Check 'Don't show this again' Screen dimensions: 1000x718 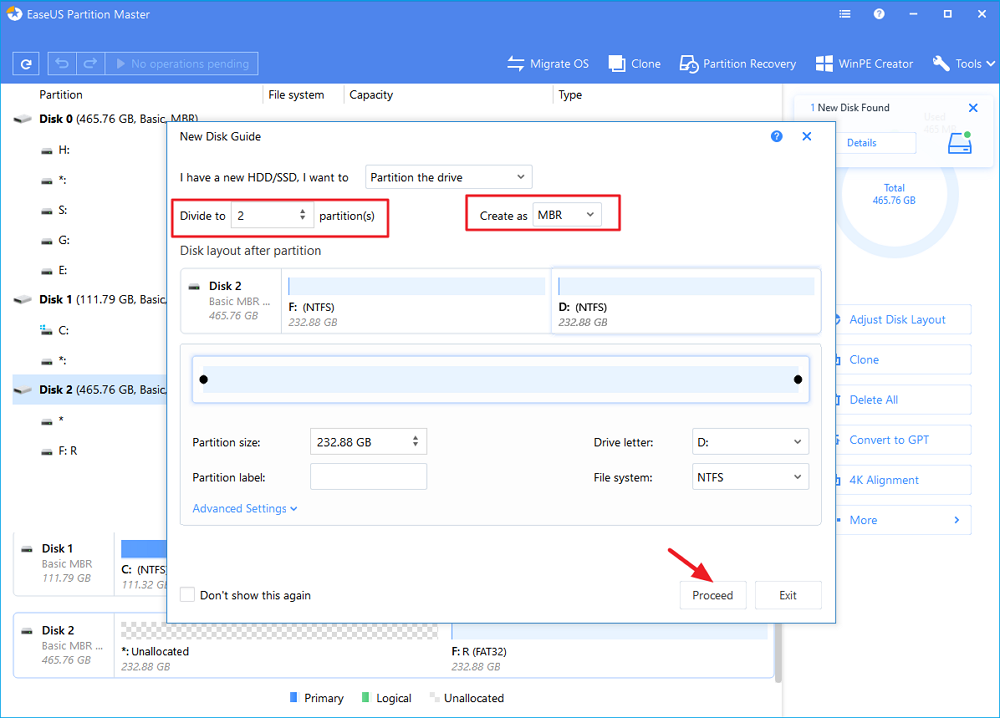coord(188,595)
